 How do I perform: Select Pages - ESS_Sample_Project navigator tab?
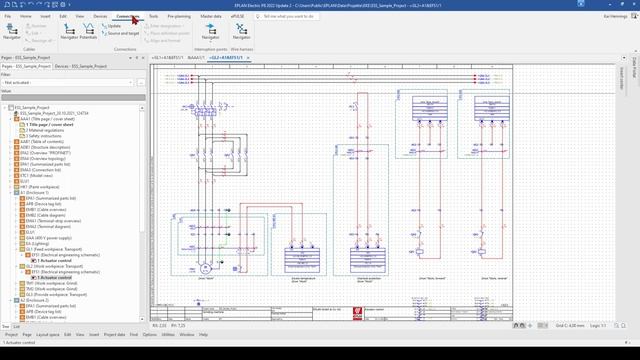point(26,66)
